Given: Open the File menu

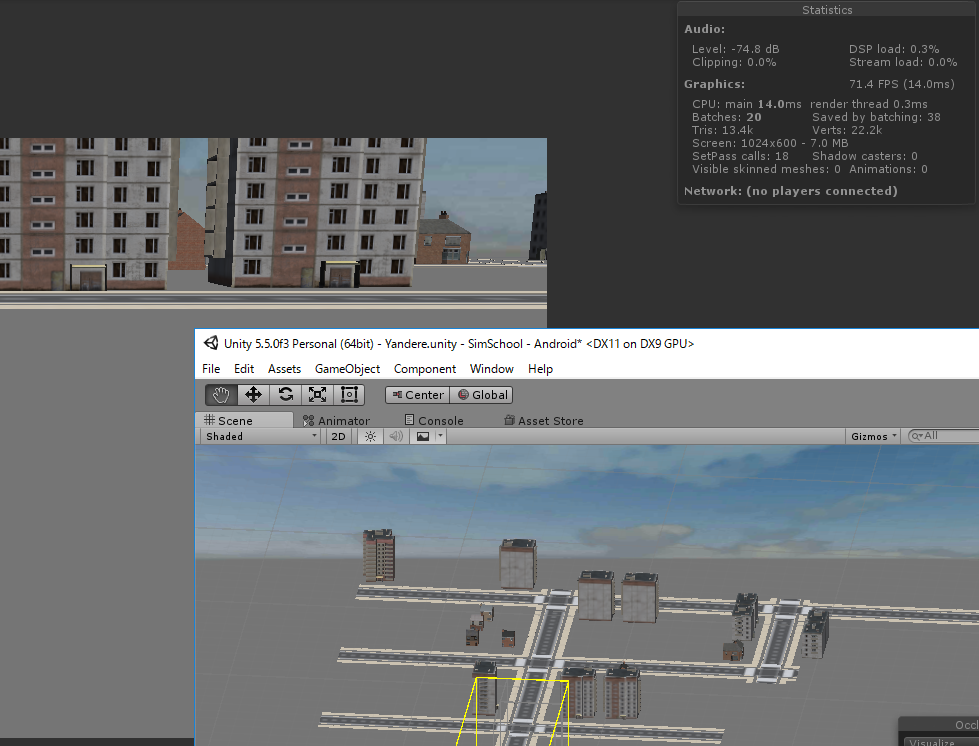Looking at the screenshot, I should (x=211, y=369).
